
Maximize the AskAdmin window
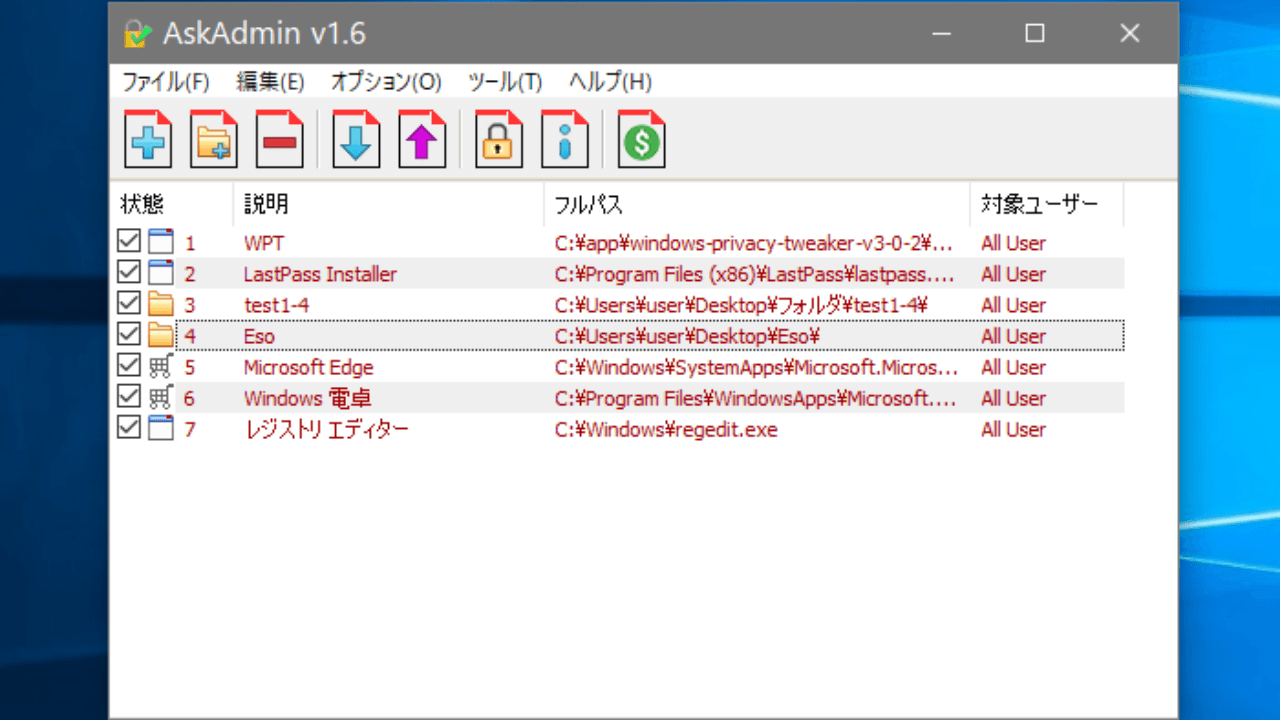click(x=1035, y=33)
